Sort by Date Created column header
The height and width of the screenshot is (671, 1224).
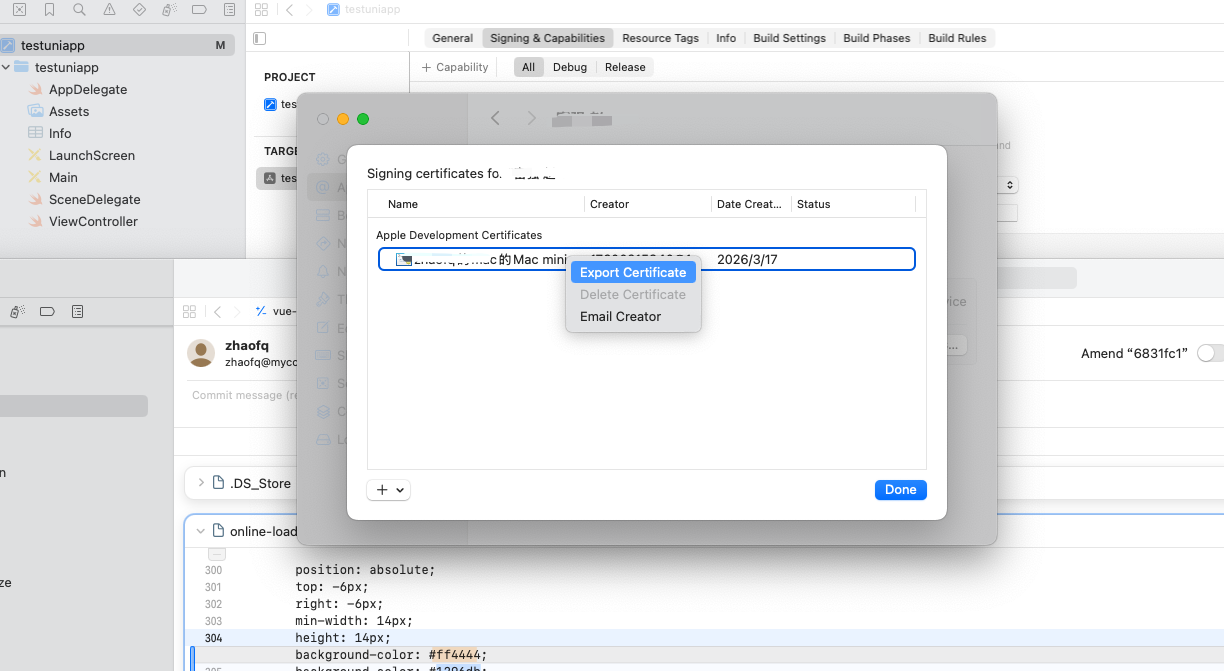(751, 204)
